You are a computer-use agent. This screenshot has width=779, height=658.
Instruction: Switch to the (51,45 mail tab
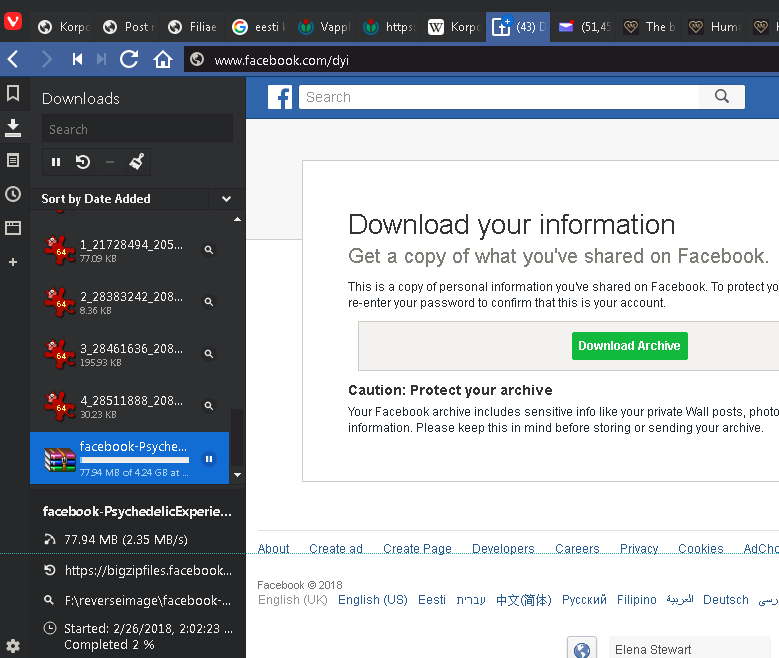click(585, 27)
